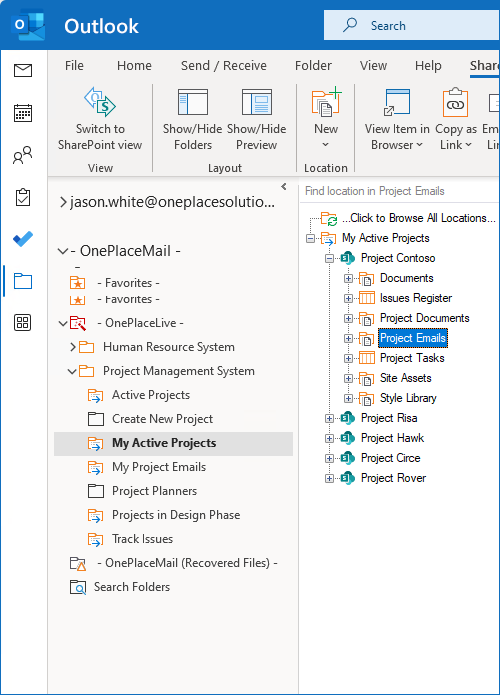The width and height of the screenshot is (500, 695).
Task: Open the Mail view in sidebar
Action: point(23,70)
